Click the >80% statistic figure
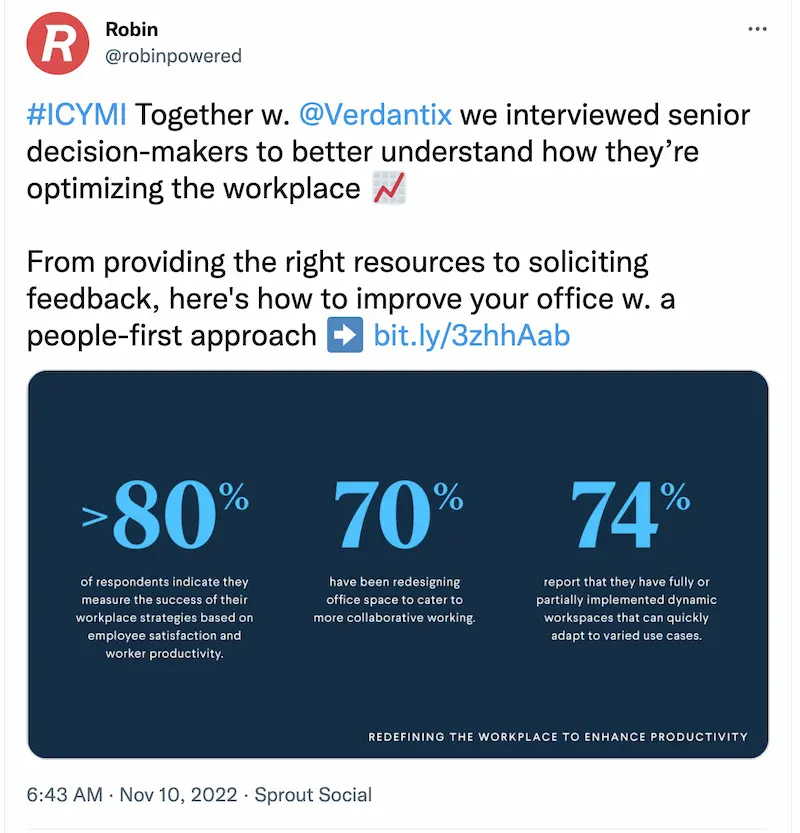Viewport: 800px width, 833px height. (165, 514)
